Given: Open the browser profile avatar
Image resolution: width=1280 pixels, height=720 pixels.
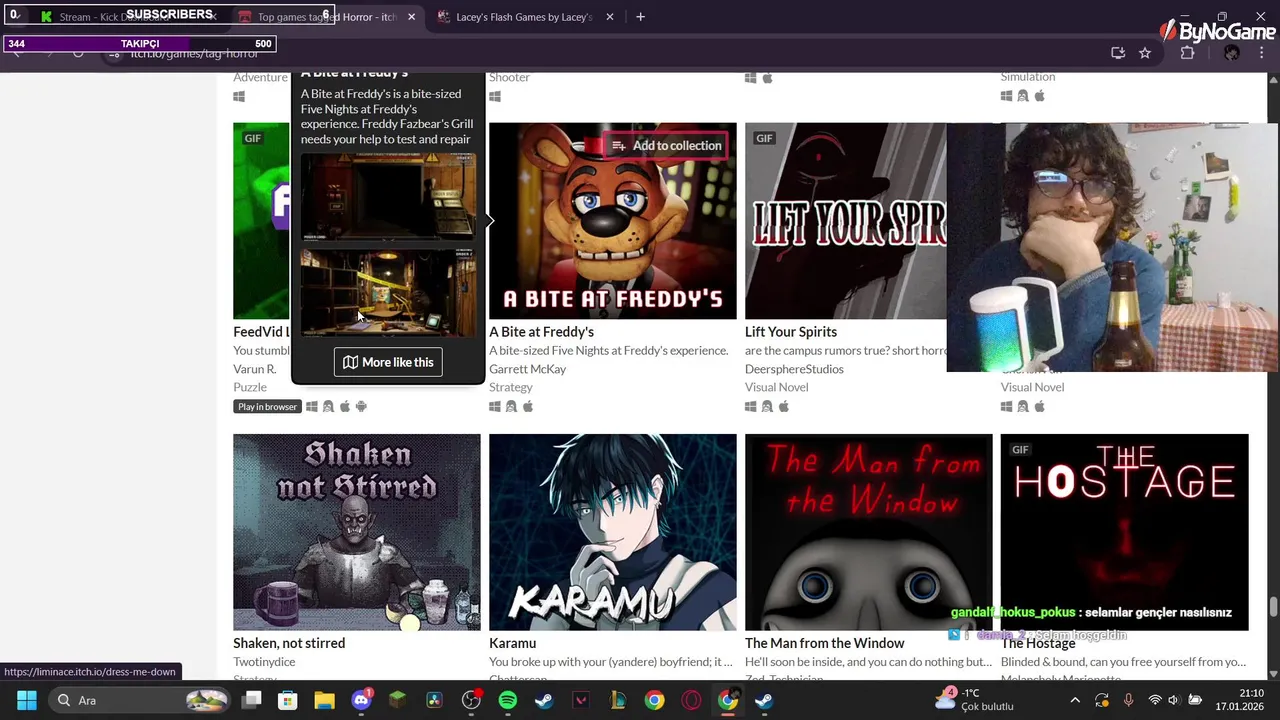Looking at the screenshot, I should [x=1232, y=53].
